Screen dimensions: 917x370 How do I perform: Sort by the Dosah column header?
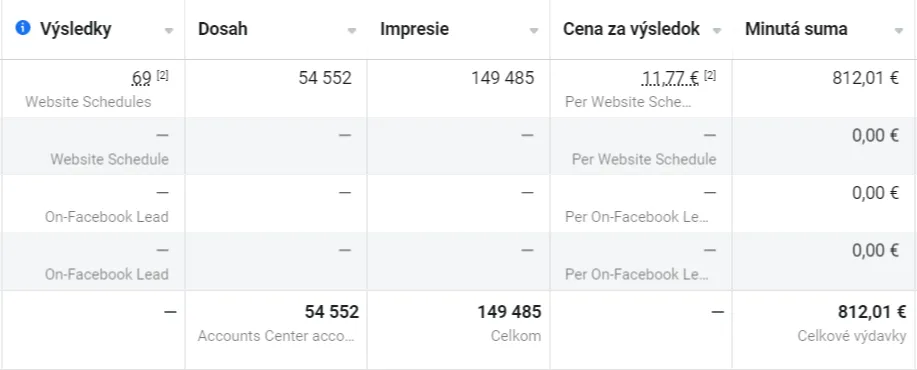[x=222, y=29]
